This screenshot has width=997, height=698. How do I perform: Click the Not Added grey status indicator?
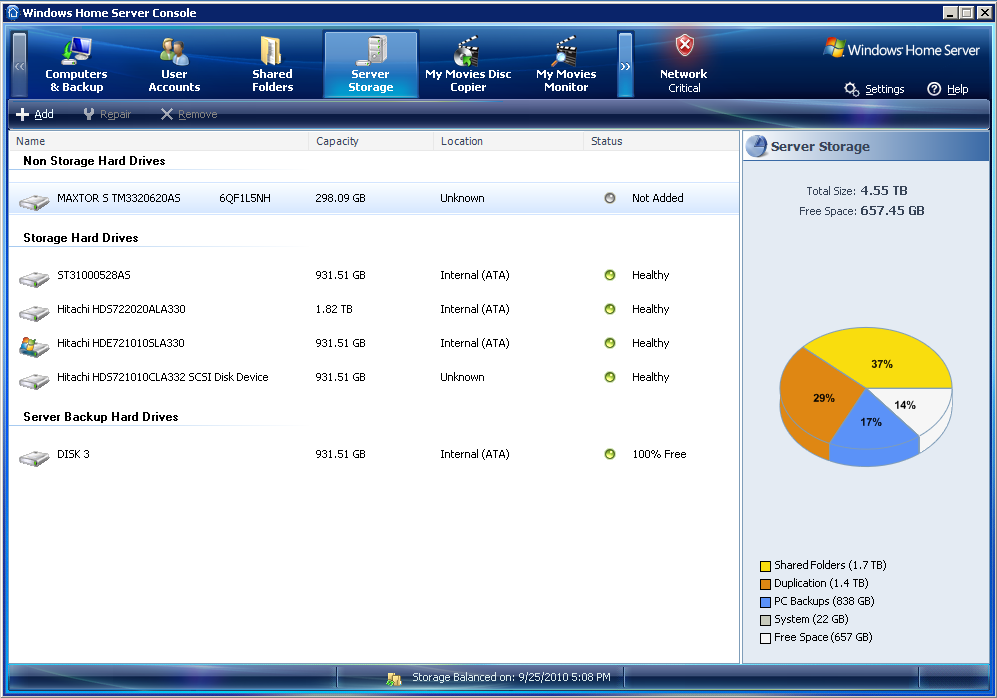coord(610,198)
